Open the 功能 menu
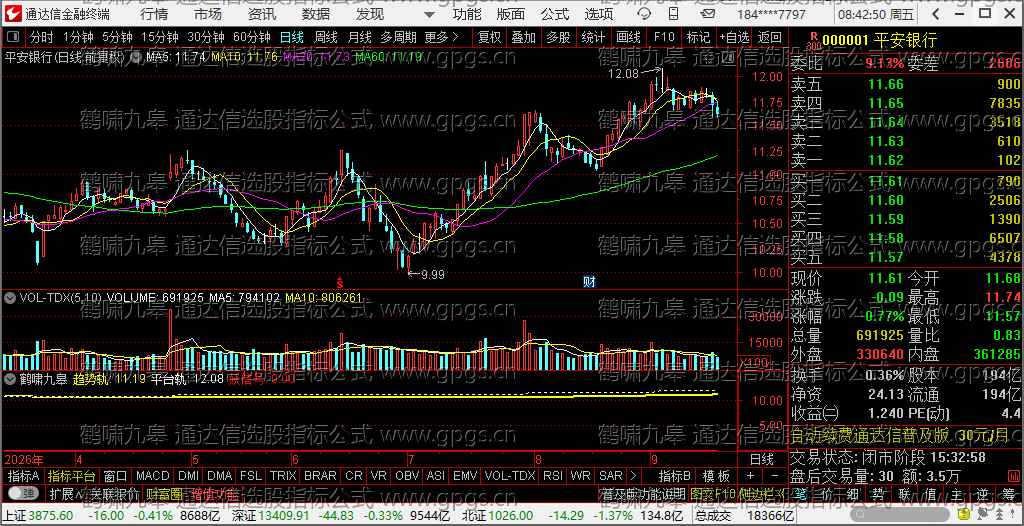The image size is (1024, 526). click(x=467, y=14)
